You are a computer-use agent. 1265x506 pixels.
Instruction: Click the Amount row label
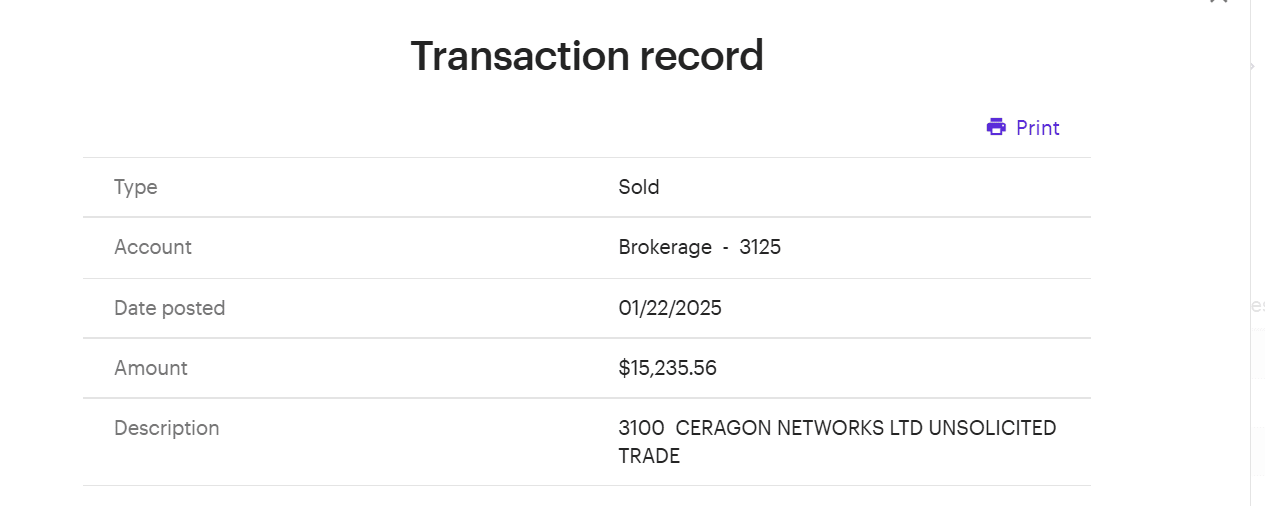[151, 368]
